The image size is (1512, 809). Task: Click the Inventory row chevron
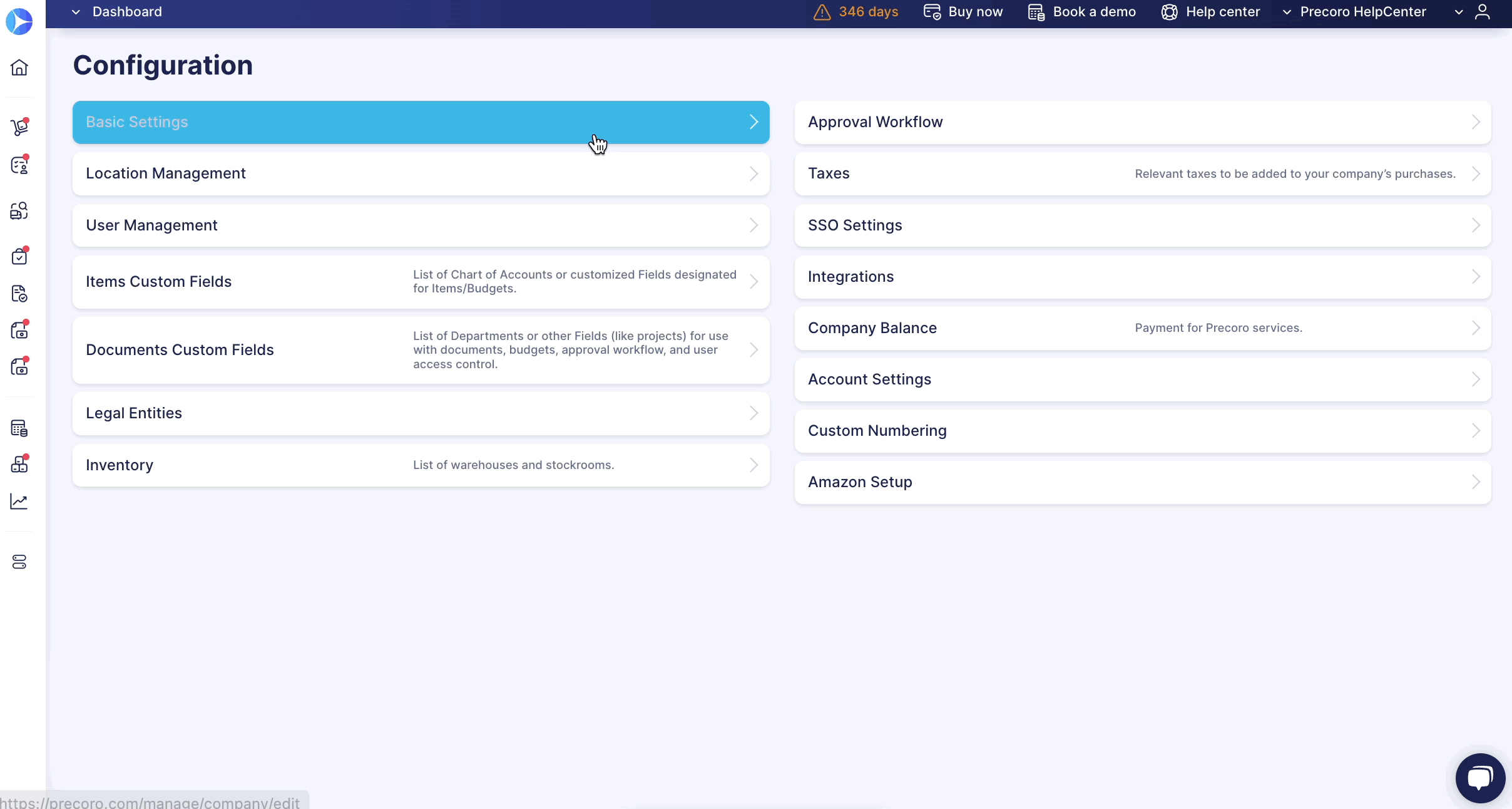point(753,465)
